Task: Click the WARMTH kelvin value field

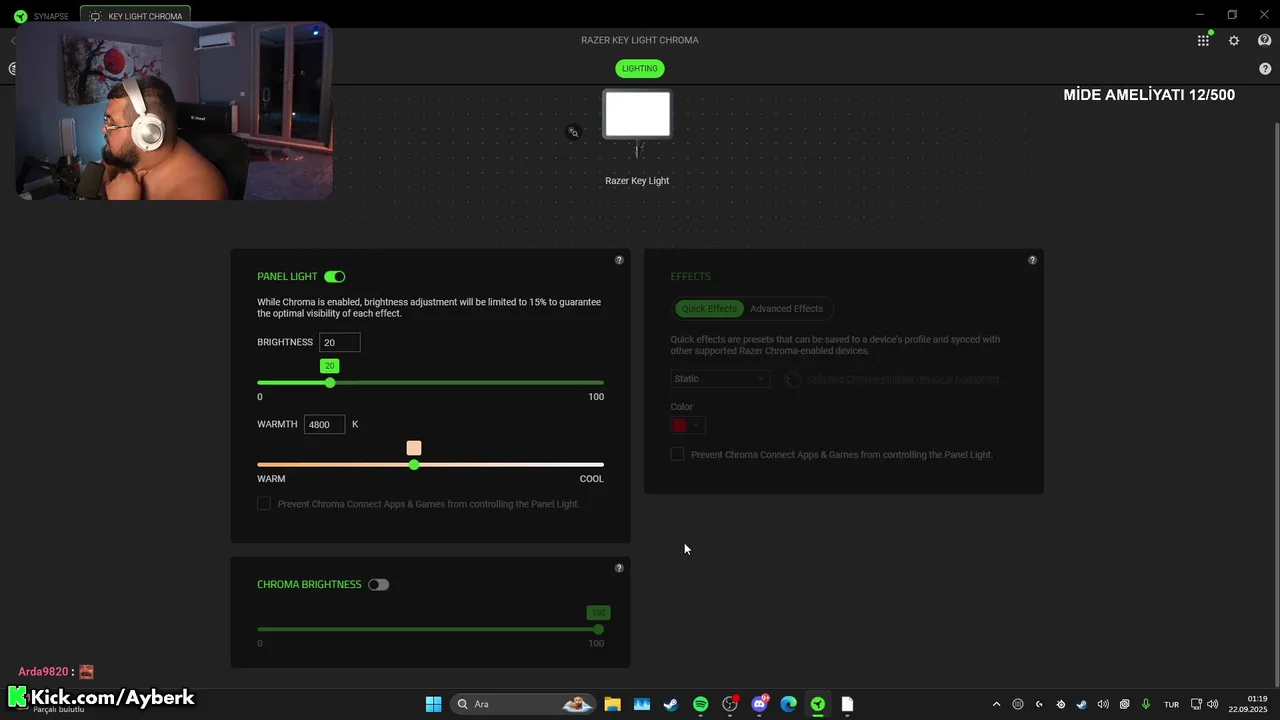Action: click(x=325, y=424)
